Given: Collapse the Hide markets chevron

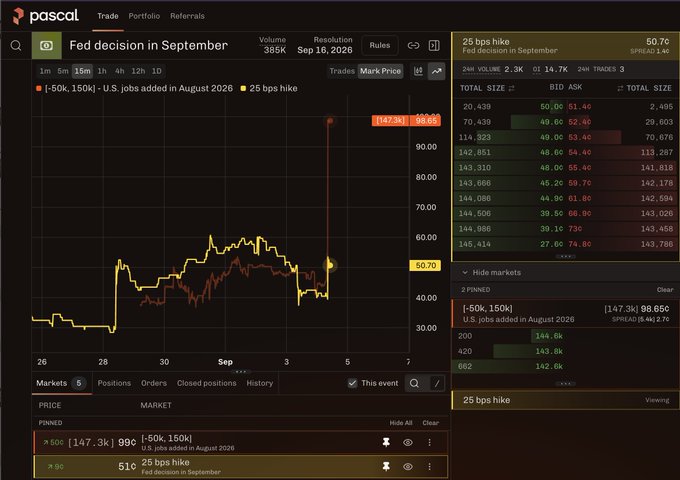Looking at the screenshot, I should 464,272.
